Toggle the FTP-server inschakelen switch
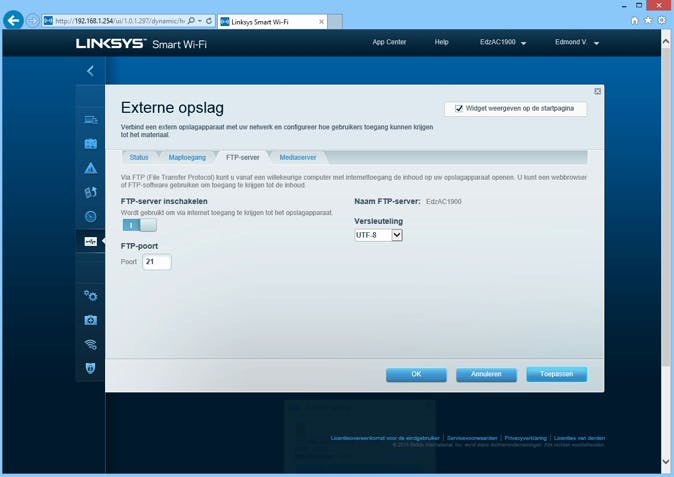674x477 pixels. (139, 225)
